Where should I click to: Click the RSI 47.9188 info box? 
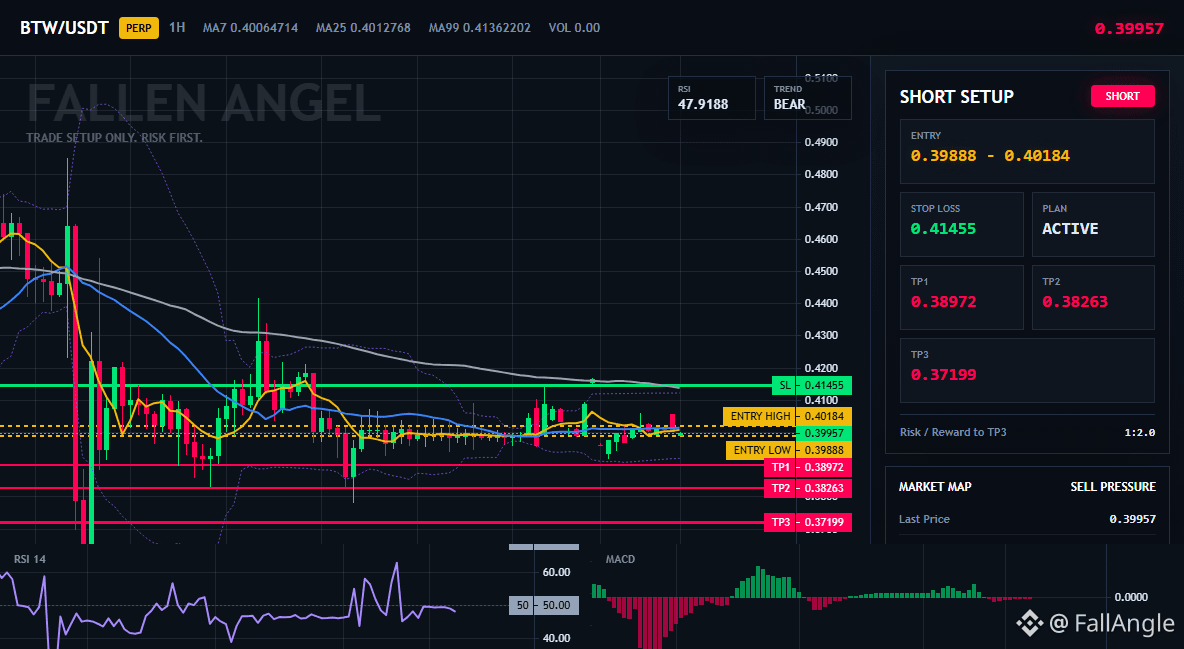tap(711, 97)
